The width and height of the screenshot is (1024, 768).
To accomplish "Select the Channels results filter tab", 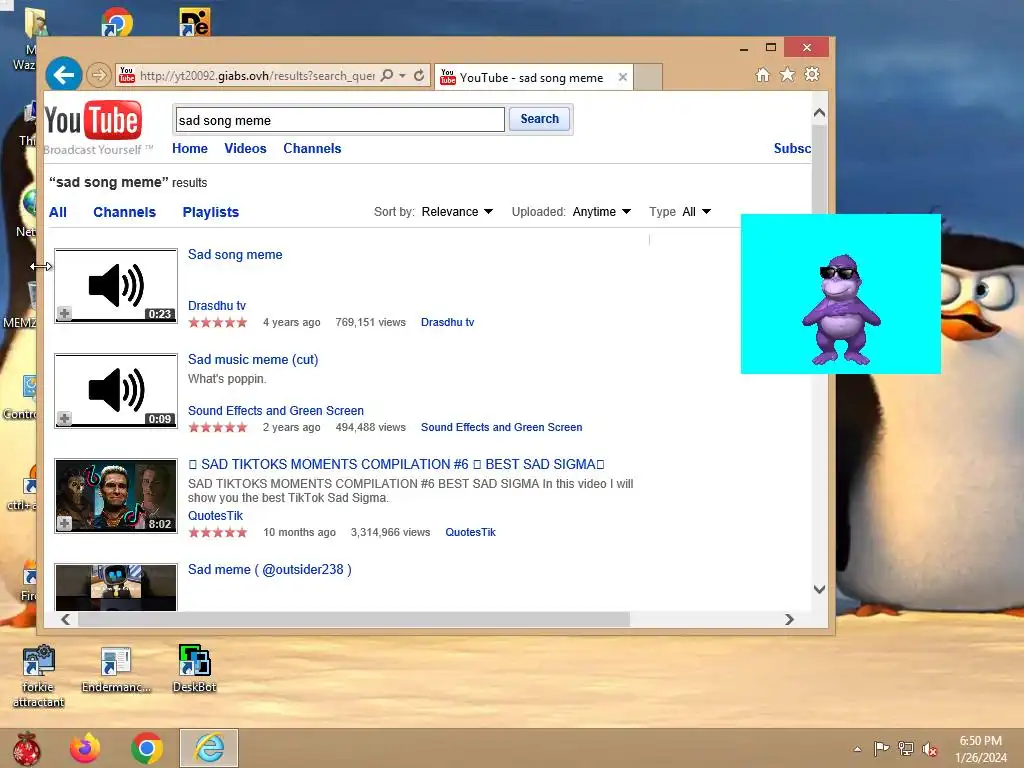I will pyautogui.click(x=124, y=212).
